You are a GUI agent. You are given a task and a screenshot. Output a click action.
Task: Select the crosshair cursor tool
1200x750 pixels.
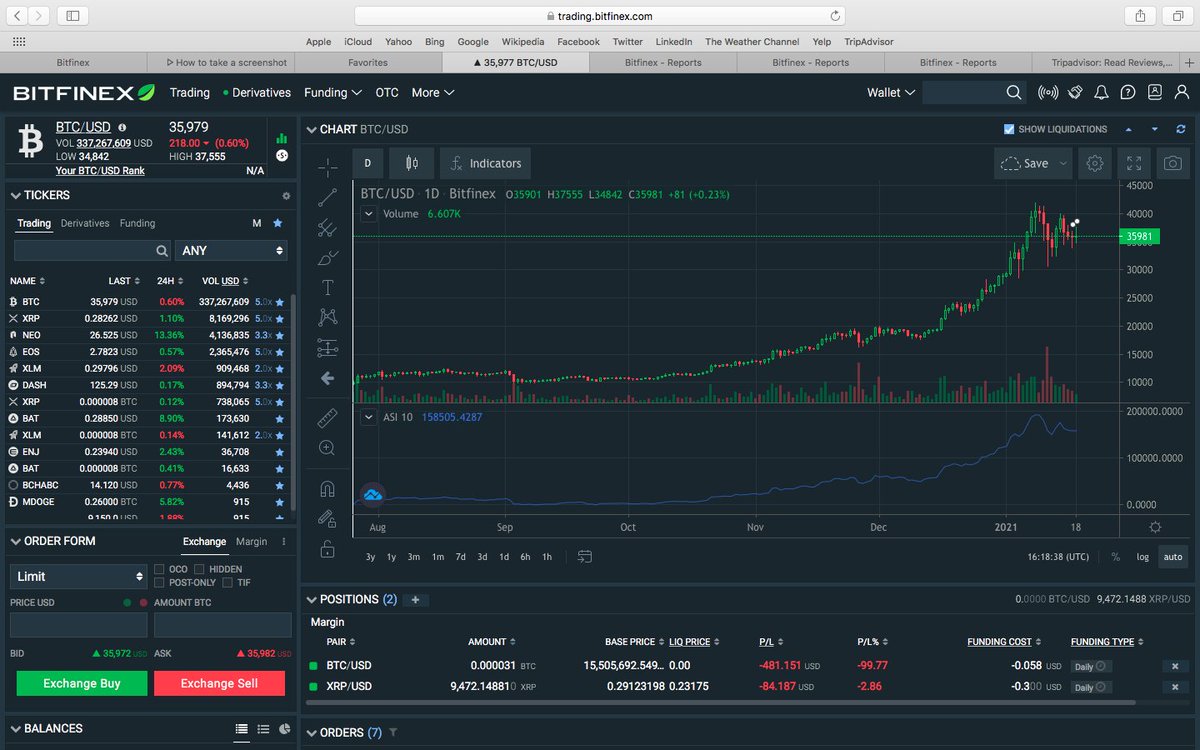[x=327, y=166]
